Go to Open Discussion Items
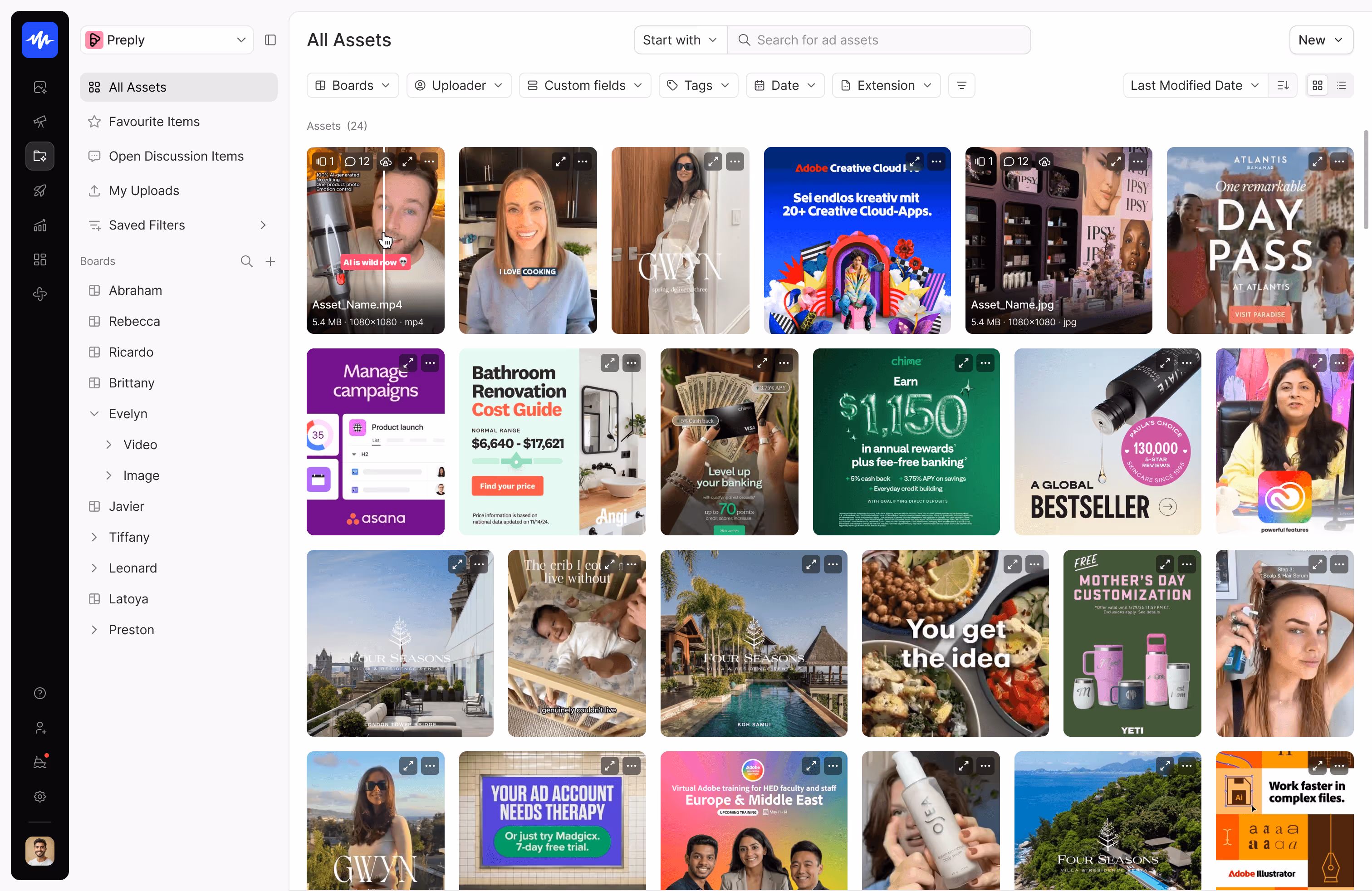Viewport: 1372px width, 891px height. pyautogui.click(x=179, y=156)
